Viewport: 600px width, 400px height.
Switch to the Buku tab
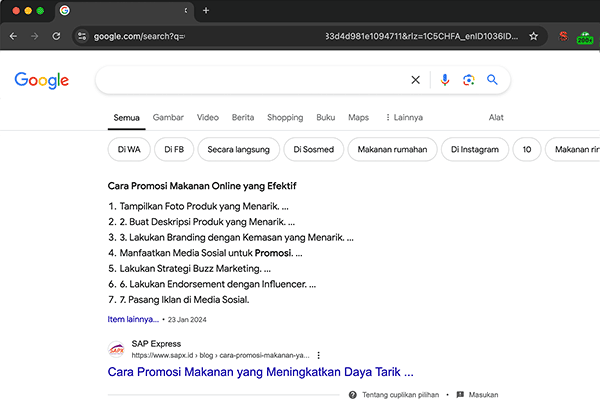pyautogui.click(x=326, y=118)
